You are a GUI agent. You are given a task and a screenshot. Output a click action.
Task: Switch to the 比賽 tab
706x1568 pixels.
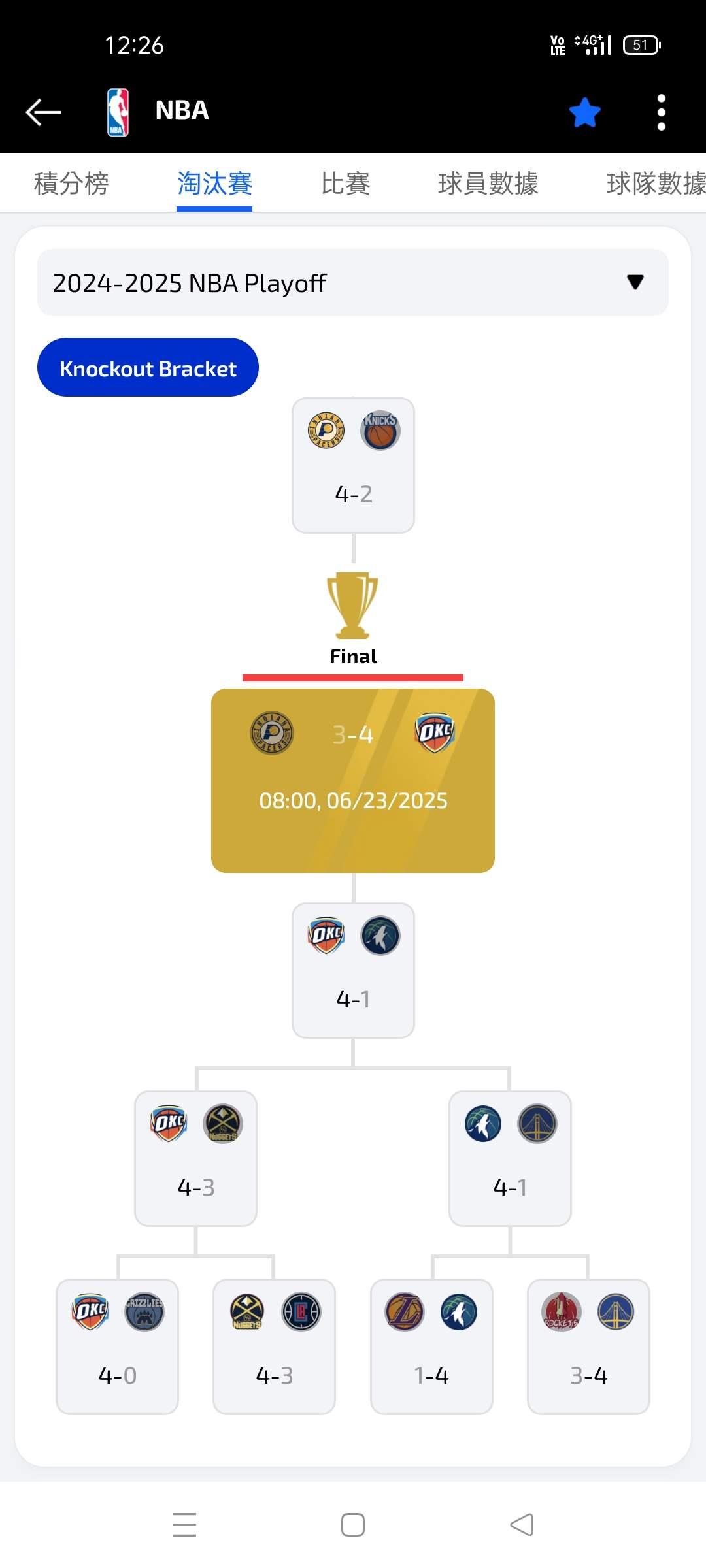345,184
